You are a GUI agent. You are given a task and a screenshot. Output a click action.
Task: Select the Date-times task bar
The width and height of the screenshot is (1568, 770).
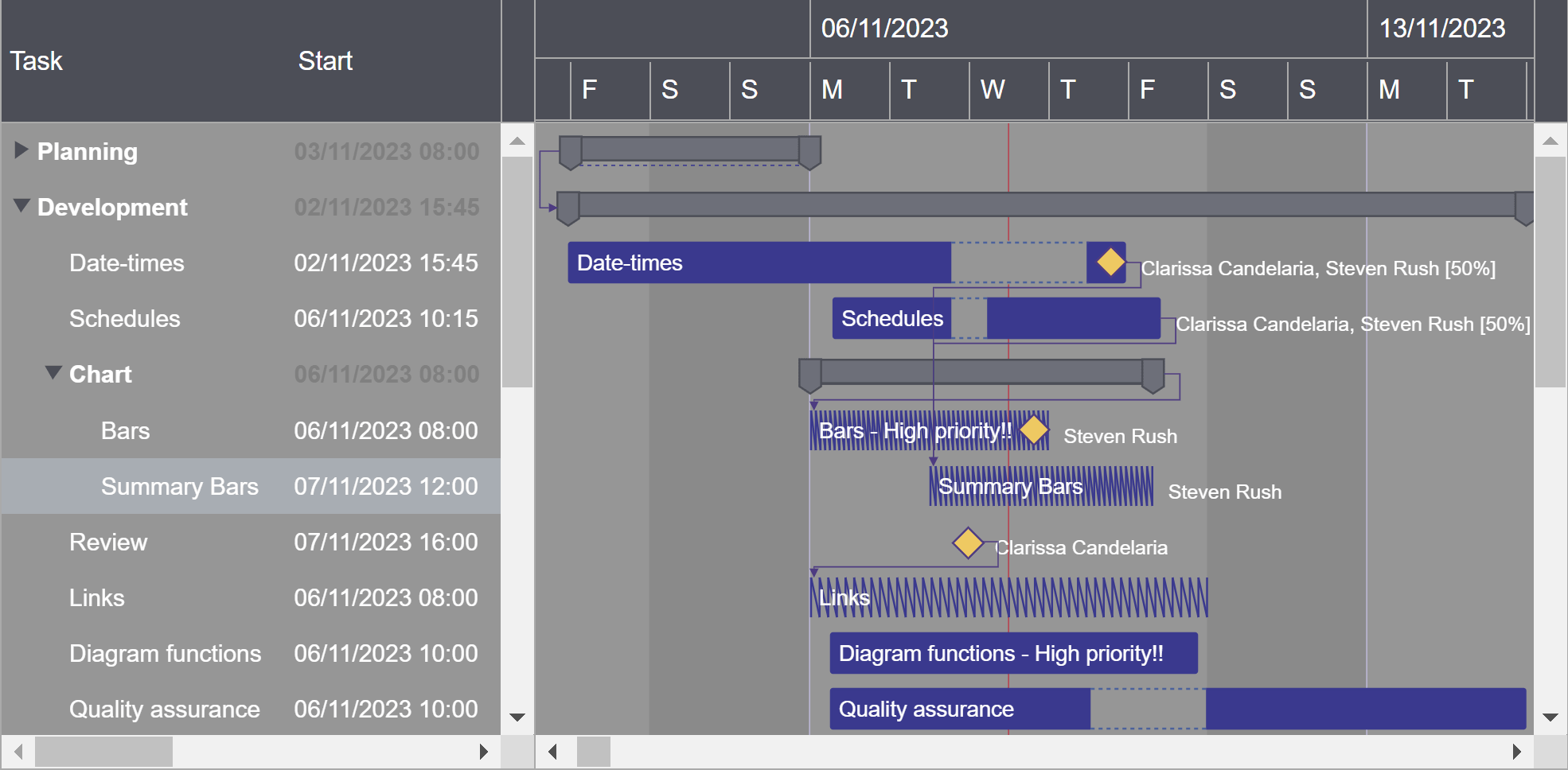756,262
